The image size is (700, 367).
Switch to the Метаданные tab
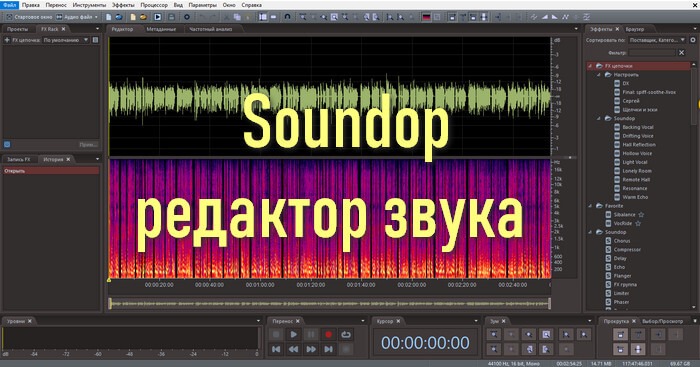coord(161,29)
